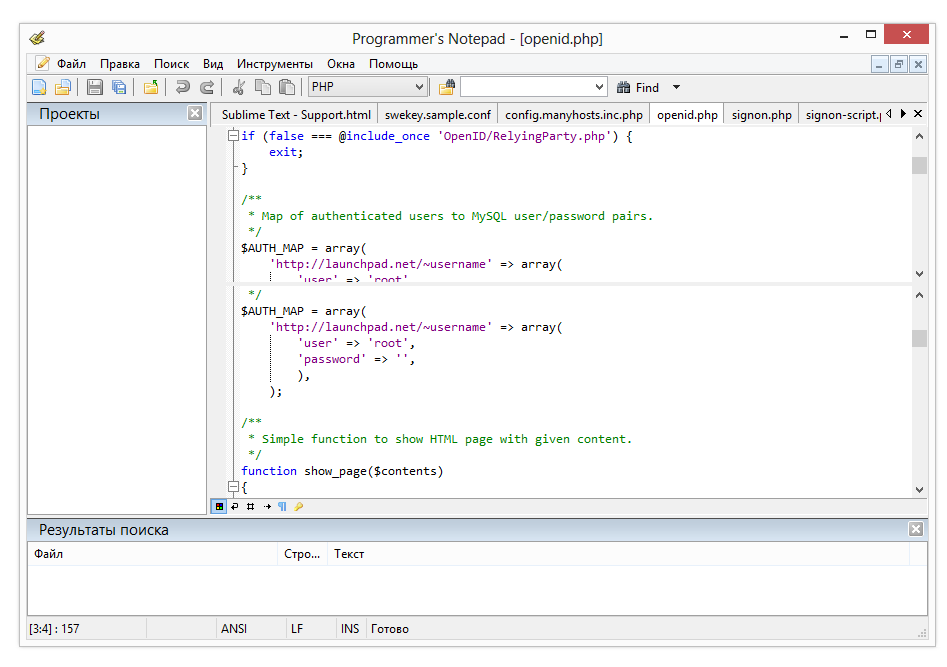Click the Find button
This screenshot has width=947, height=667.
pyautogui.click(x=638, y=87)
